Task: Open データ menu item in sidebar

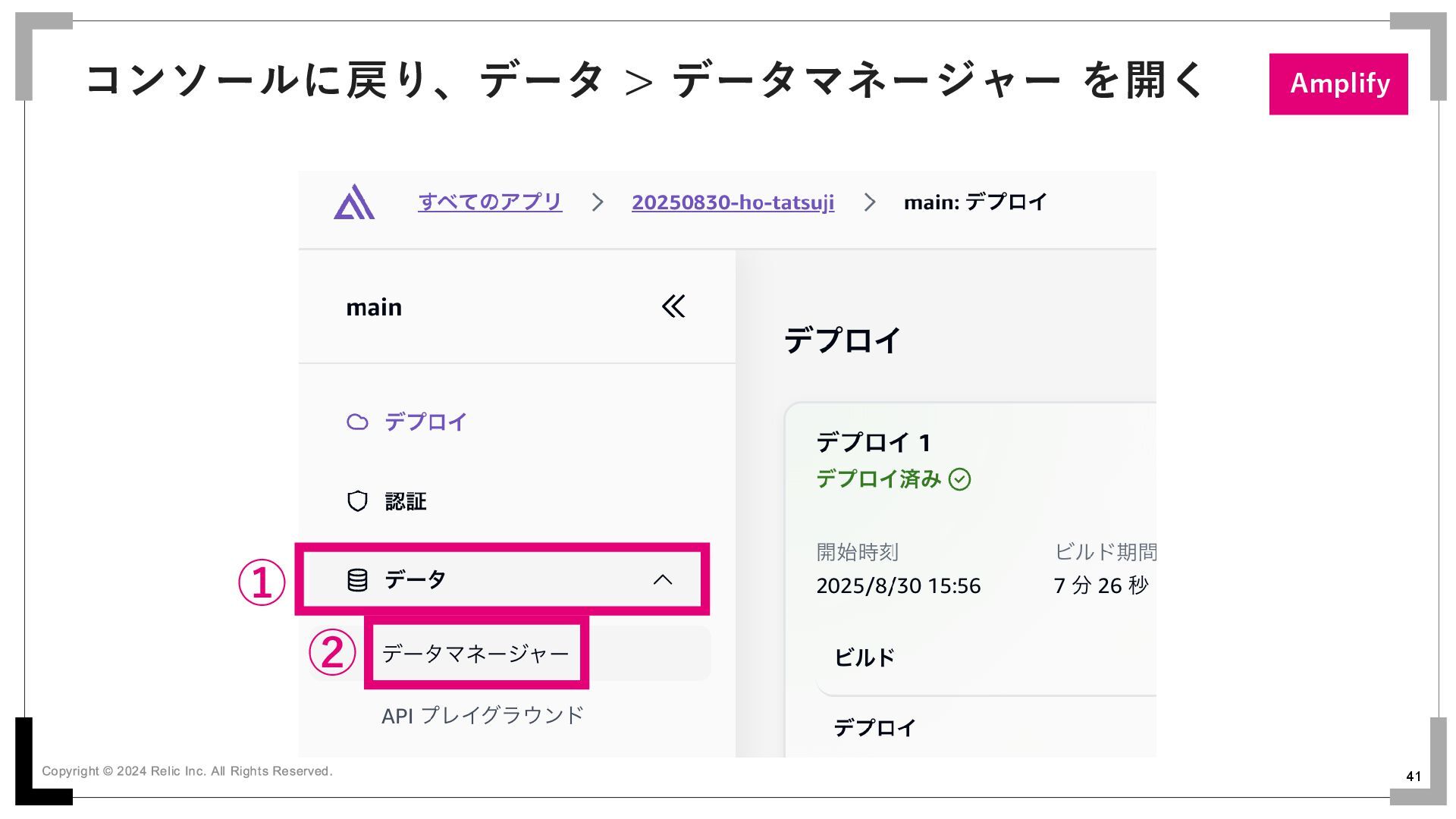Action: click(502, 579)
